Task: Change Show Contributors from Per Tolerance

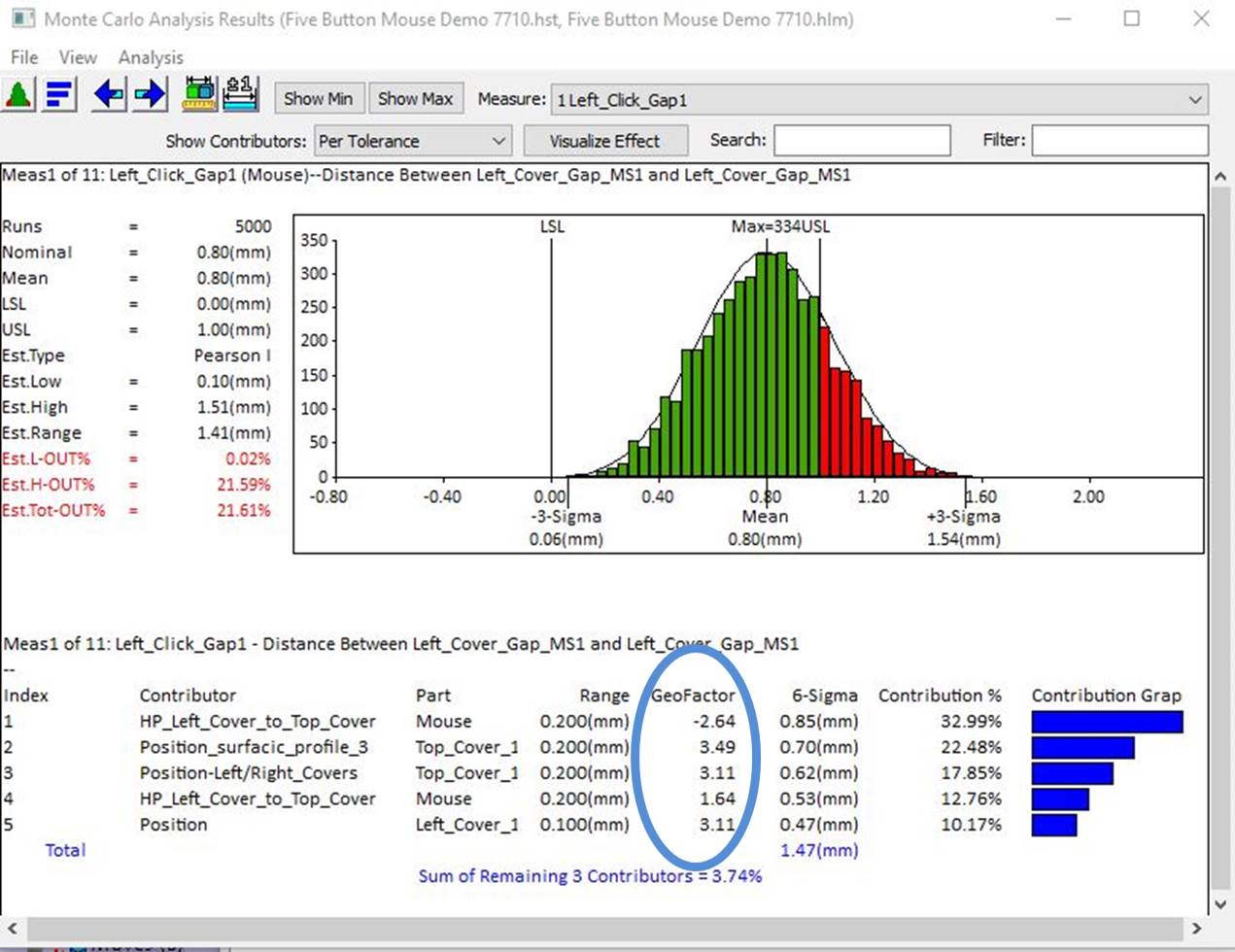Action: 412,141
